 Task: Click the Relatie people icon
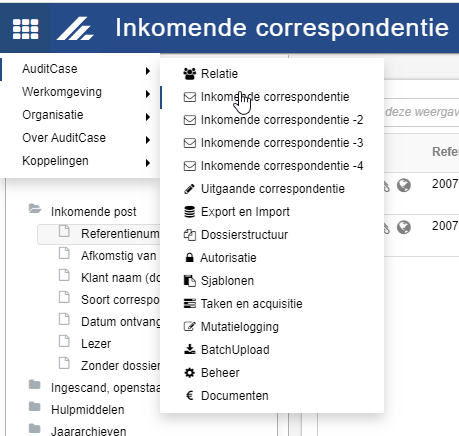point(190,74)
